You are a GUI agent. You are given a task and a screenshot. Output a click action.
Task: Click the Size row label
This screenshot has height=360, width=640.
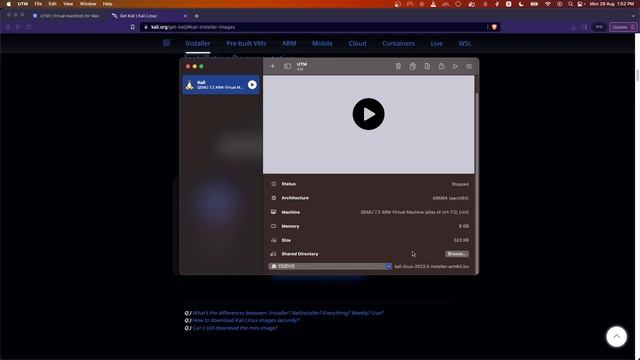(x=286, y=240)
